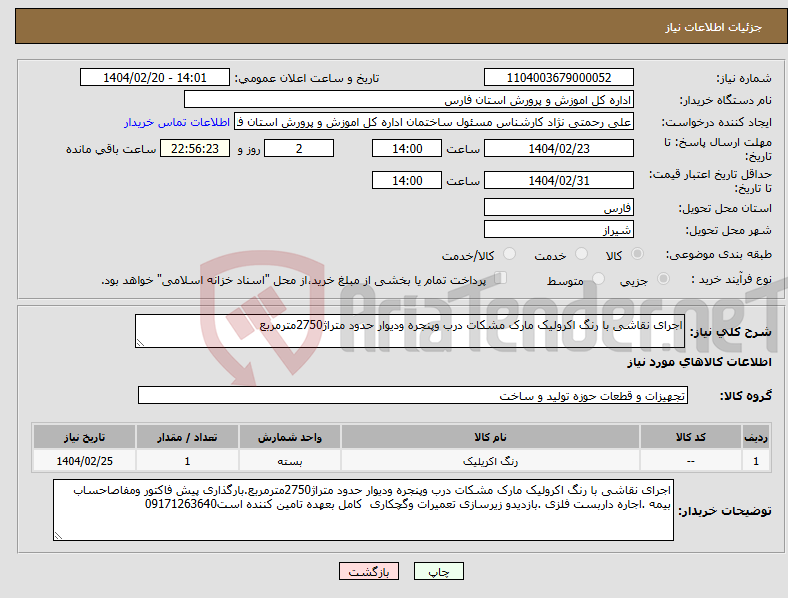Viewport: 788px width, 598px height.
Task: Click the کد کالا column header
Action: (x=691, y=437)
